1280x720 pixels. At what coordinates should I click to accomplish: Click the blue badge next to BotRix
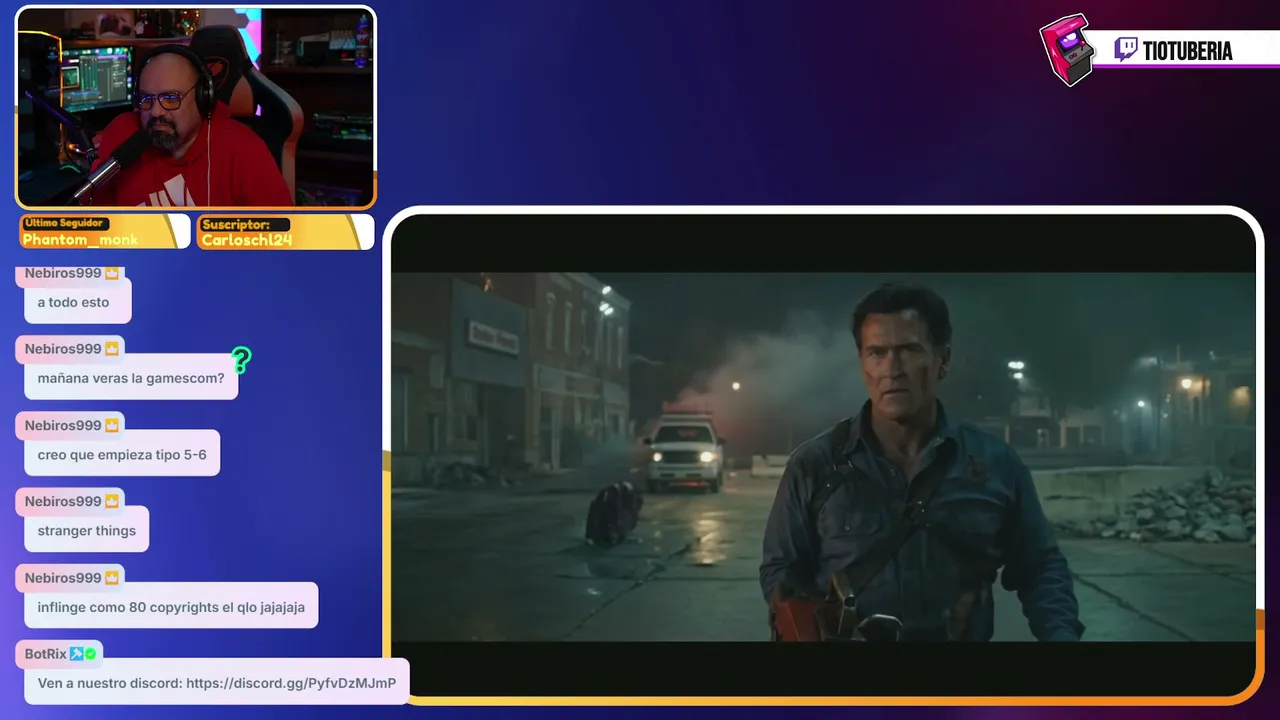click(x=76, y=654)
